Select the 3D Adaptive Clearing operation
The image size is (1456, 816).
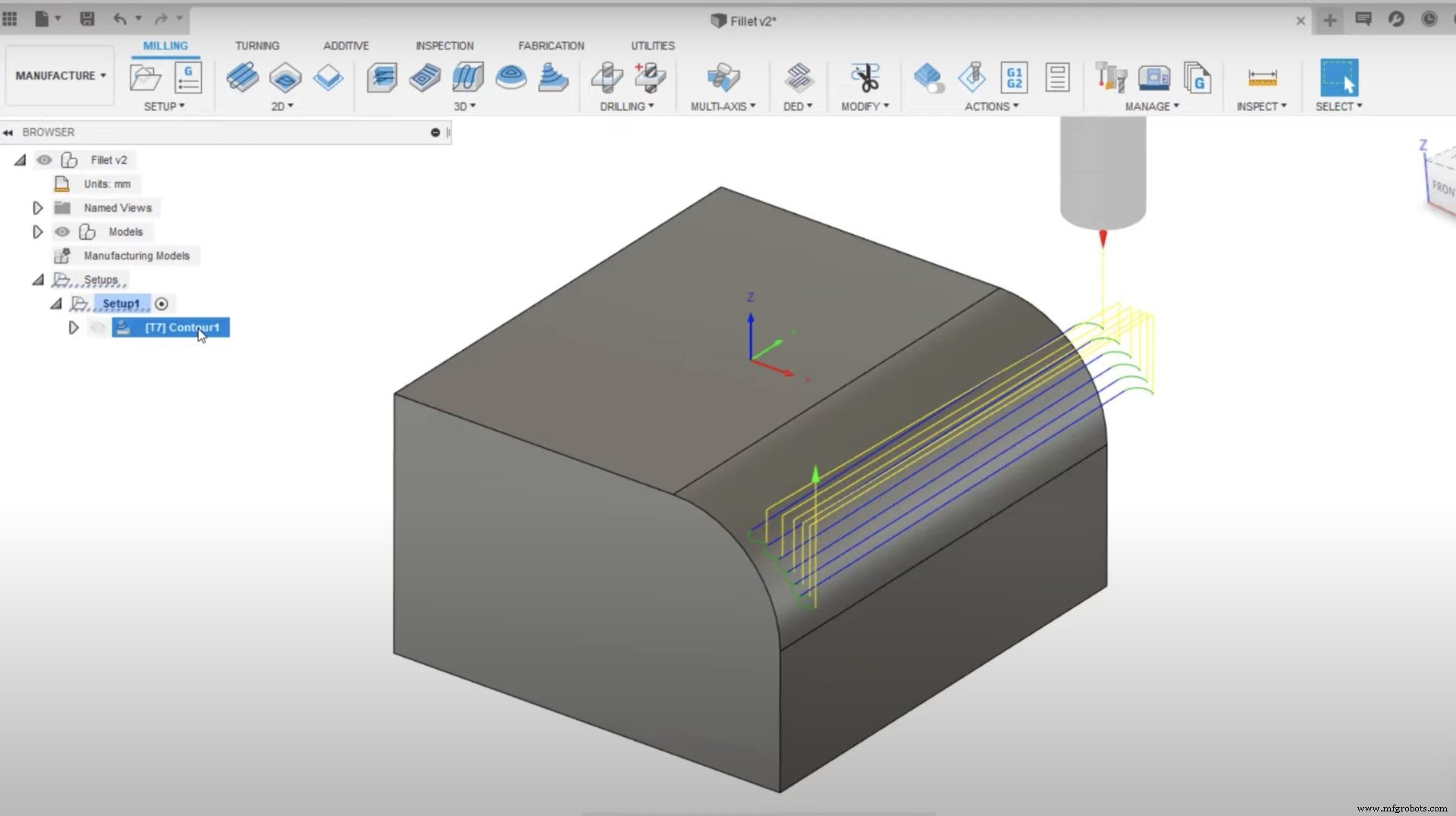[x=382, y=78]
